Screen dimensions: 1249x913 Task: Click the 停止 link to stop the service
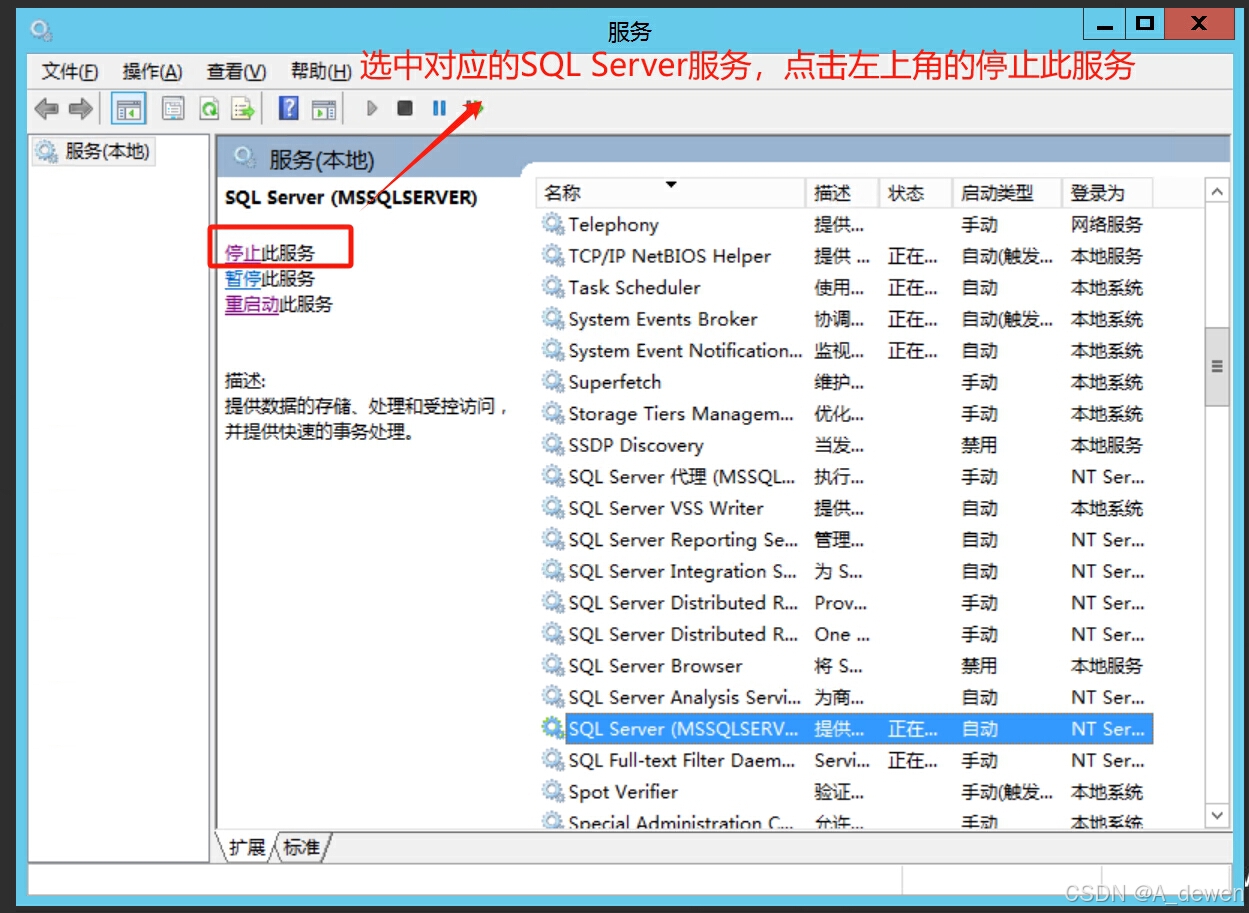coord(243,254)
